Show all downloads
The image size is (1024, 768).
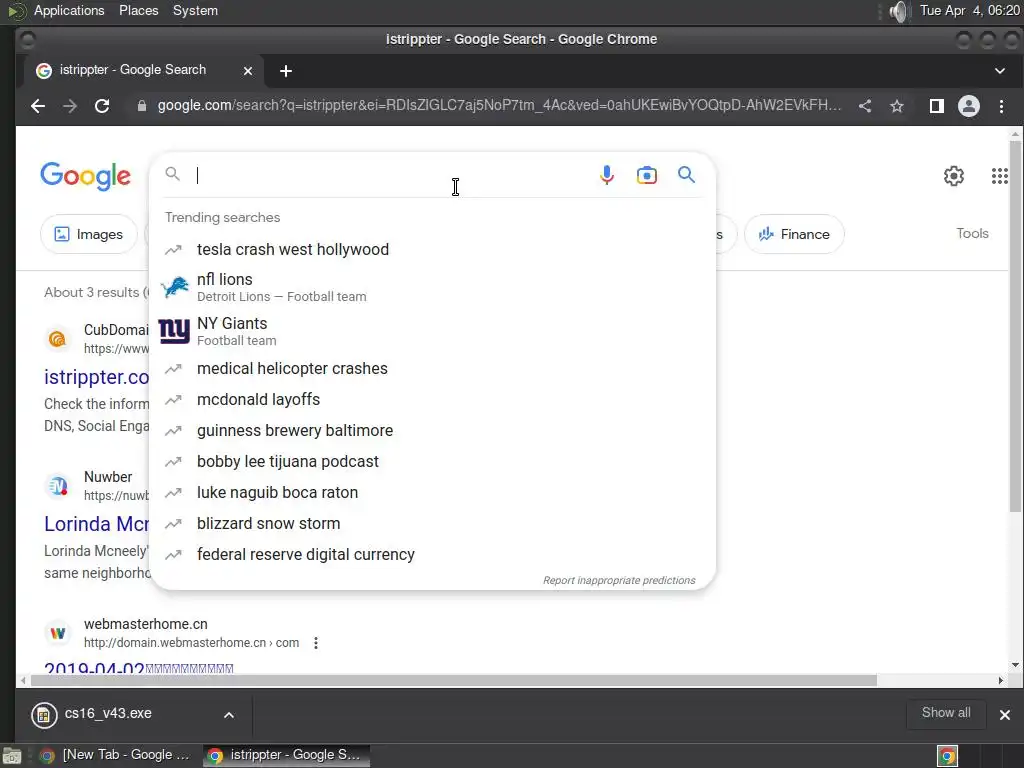pos(946,712)
